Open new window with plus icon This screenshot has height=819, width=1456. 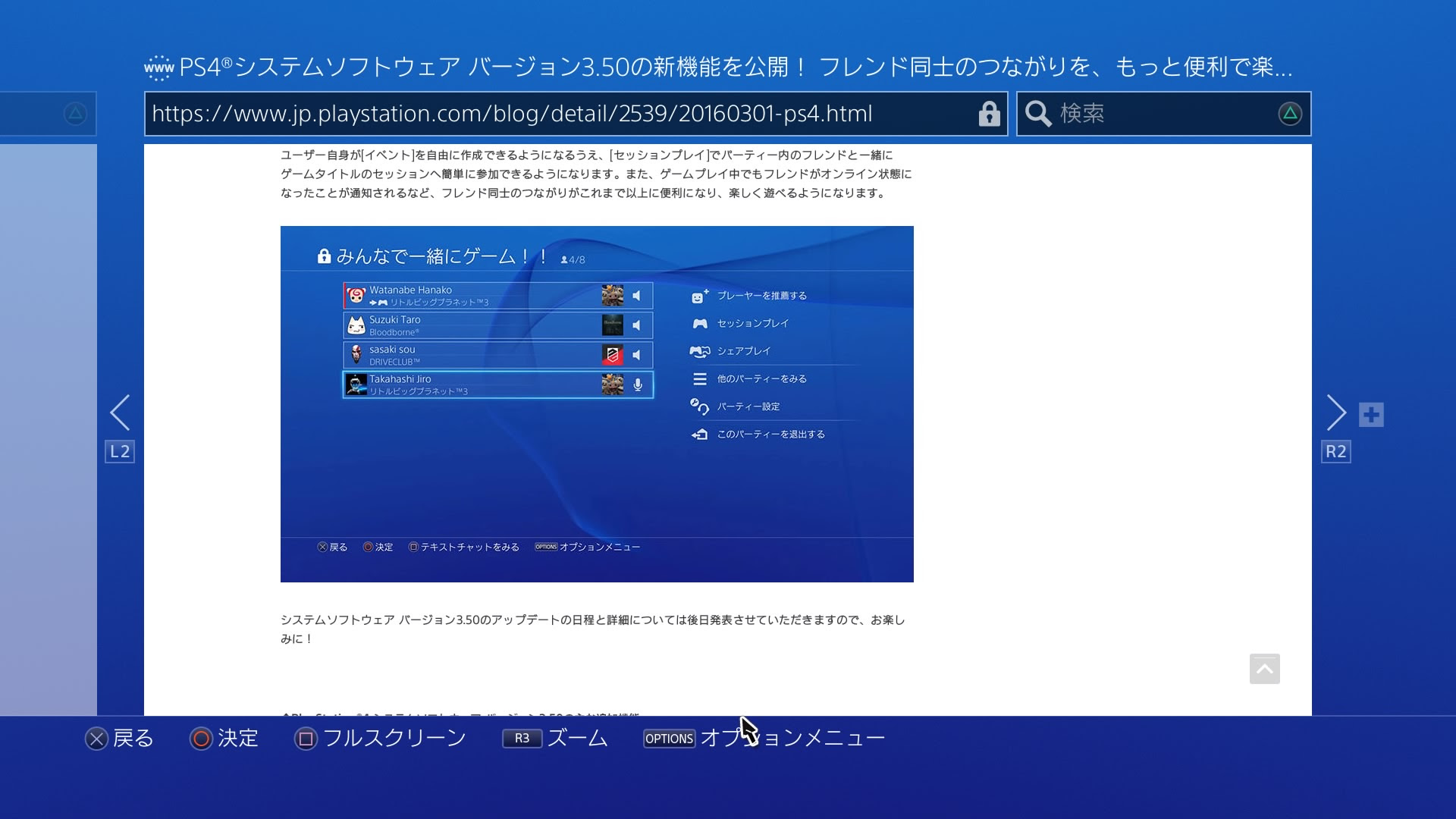pyautogui.click(x=1371, y=415)
